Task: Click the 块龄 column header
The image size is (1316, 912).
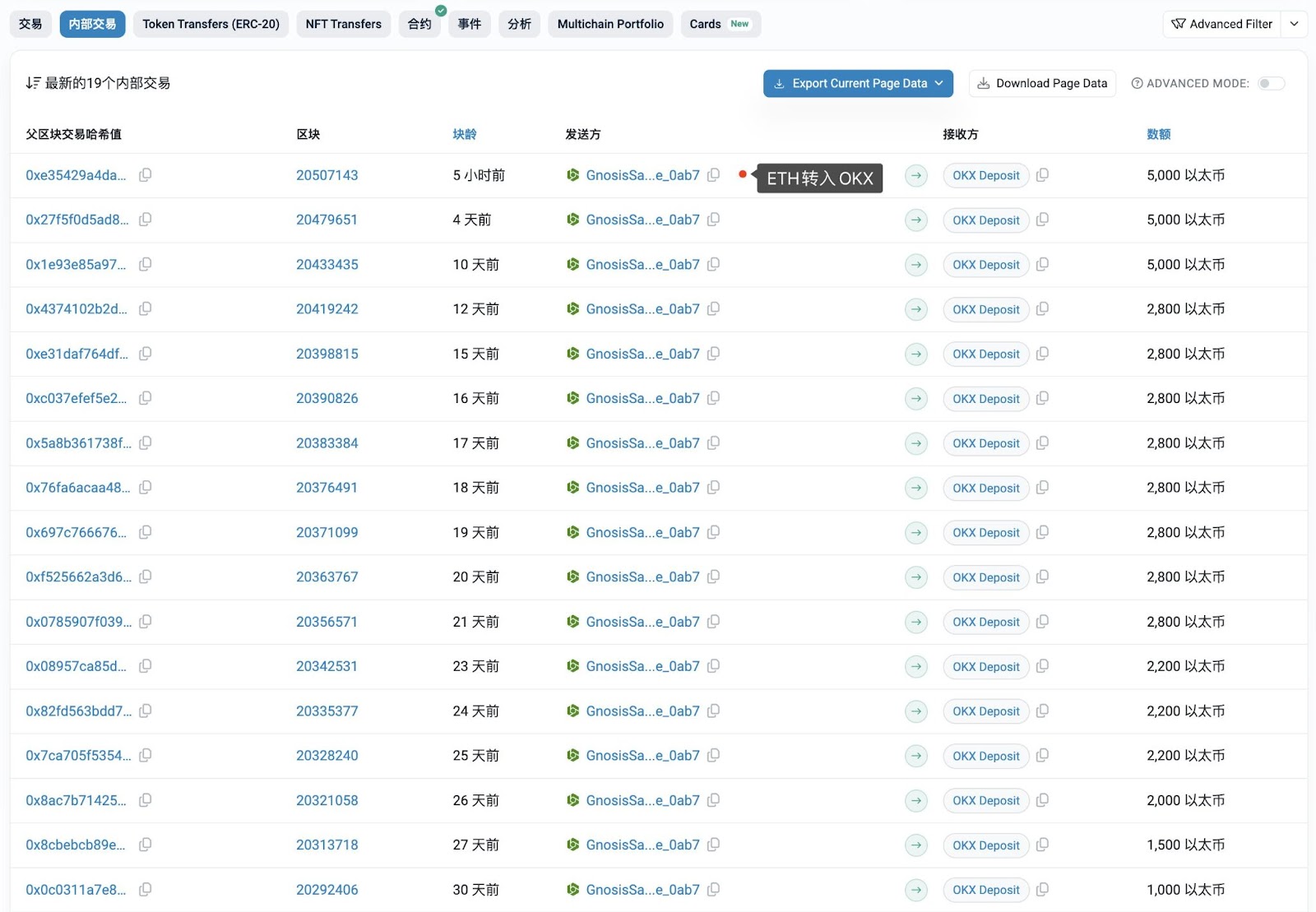Action: [x=465, y=134]
